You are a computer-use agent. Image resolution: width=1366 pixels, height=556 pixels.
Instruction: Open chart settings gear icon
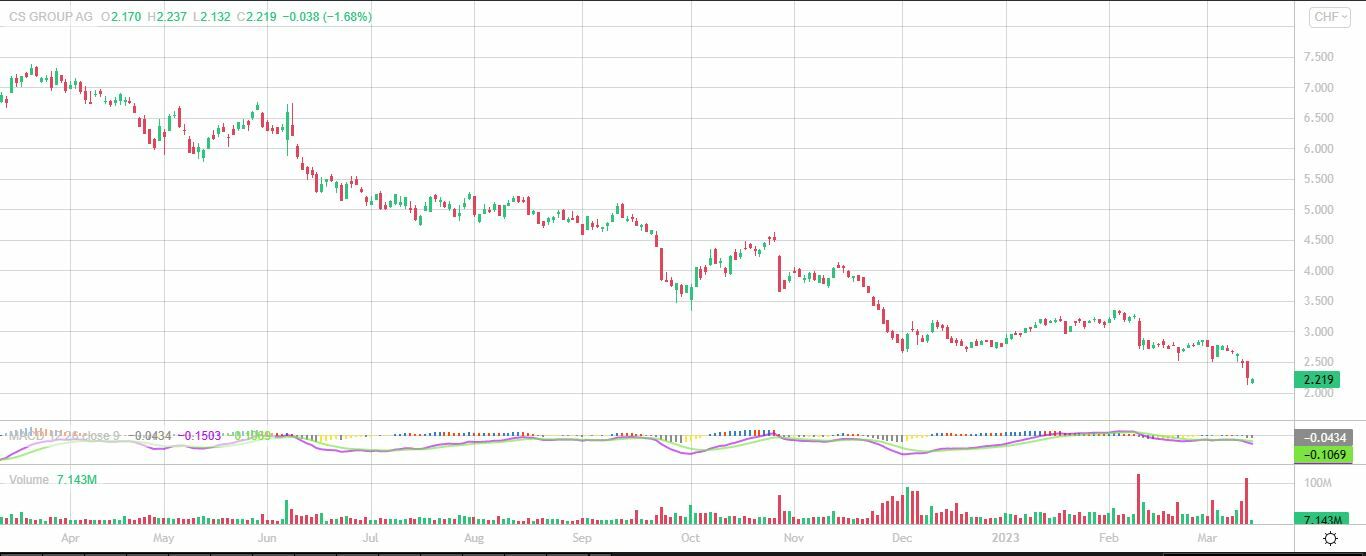click(1330, 538)
